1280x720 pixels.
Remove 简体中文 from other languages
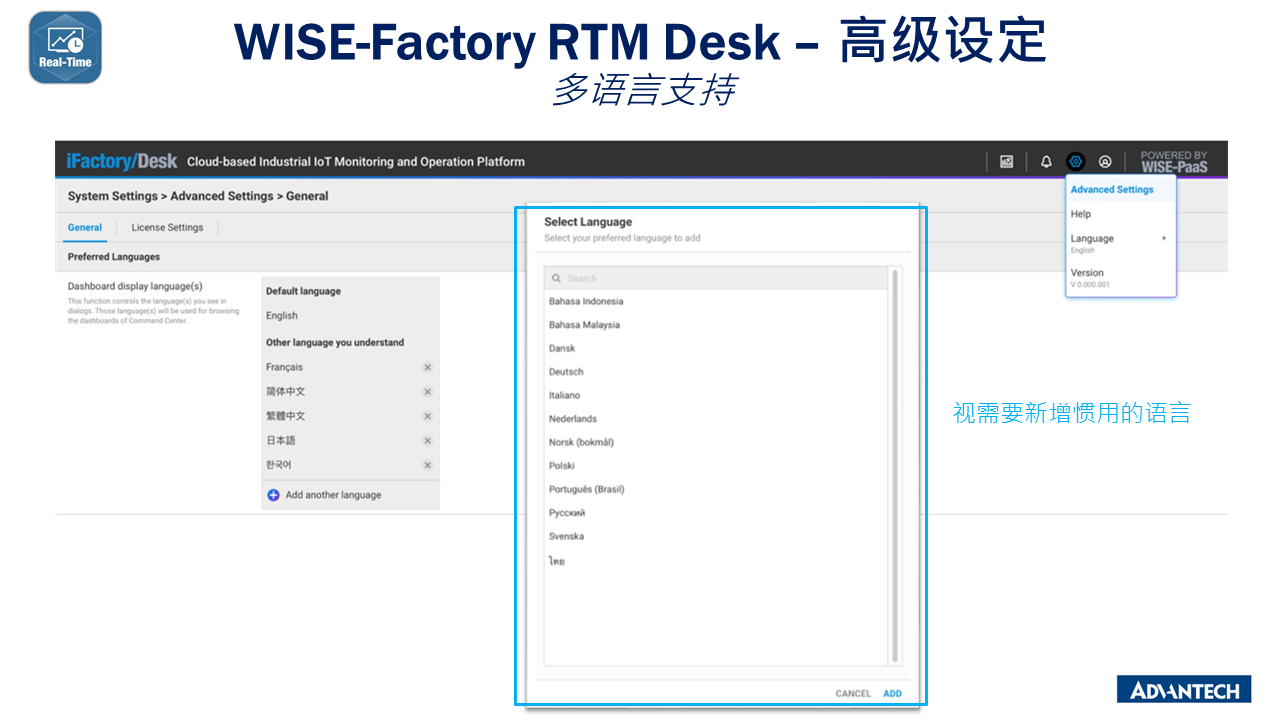coord(427,392)
